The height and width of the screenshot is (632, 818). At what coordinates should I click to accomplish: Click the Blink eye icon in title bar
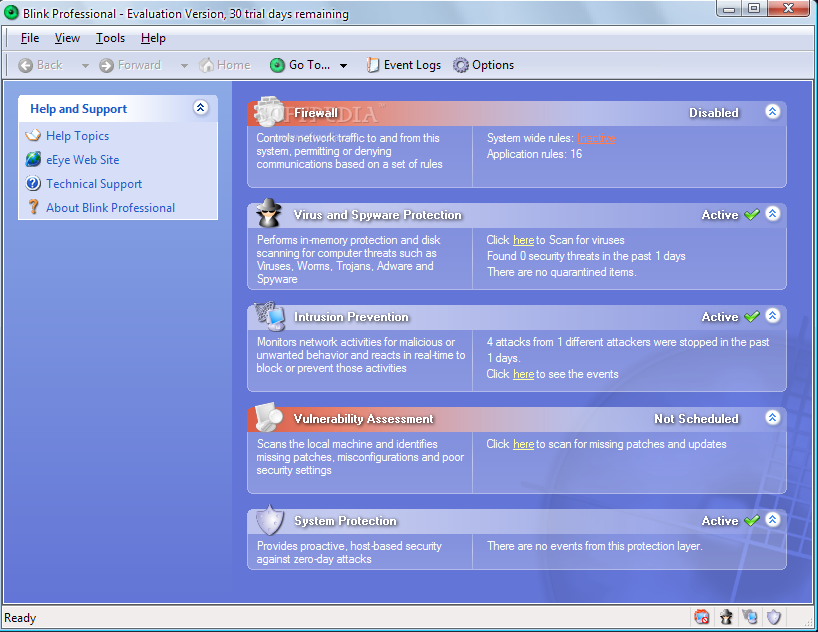pos(11,13)
